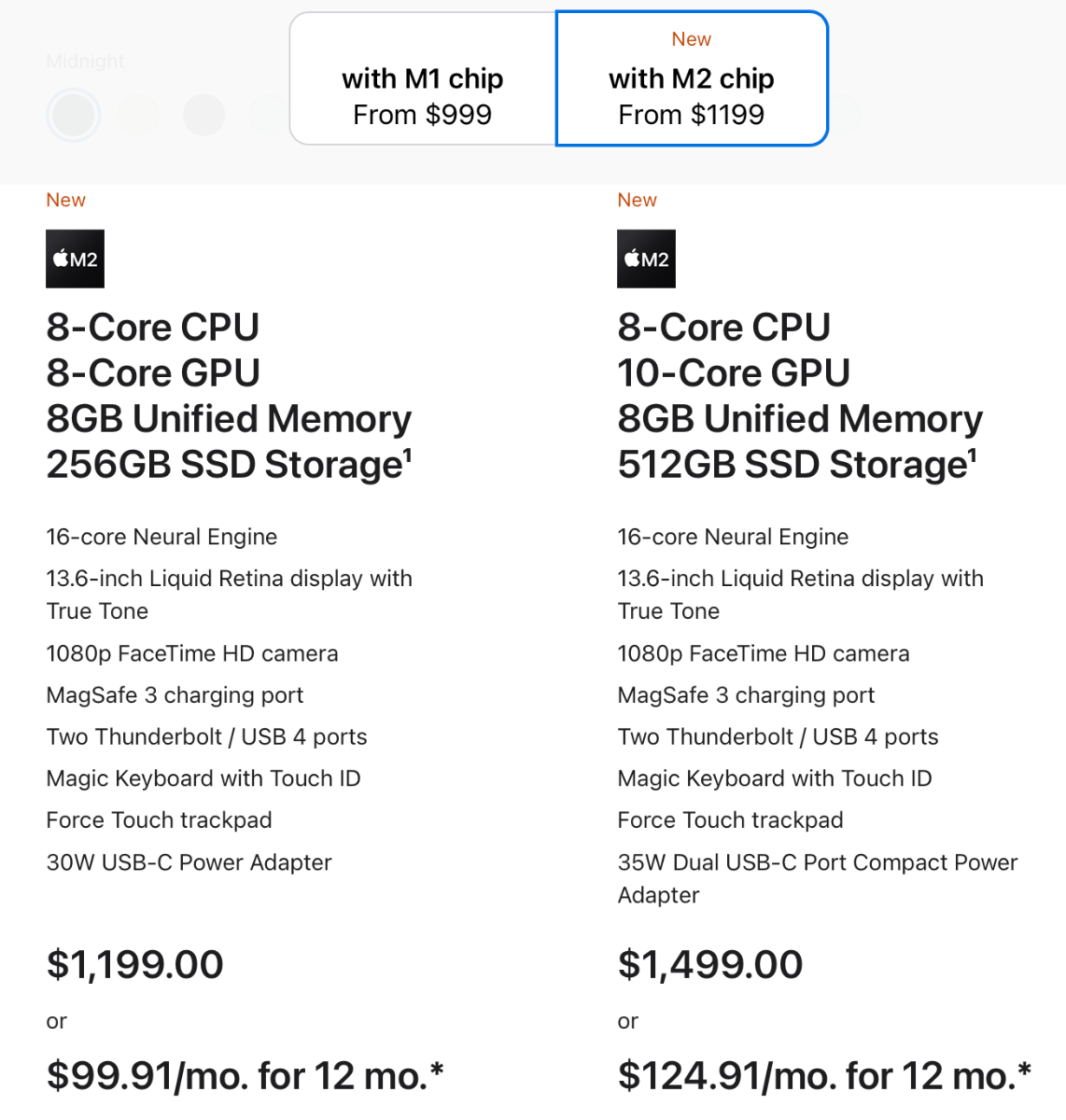
Task: Open footnote 1 after 512GB SSD Storage
Action: pyautogui.click(x=972, y=455)
